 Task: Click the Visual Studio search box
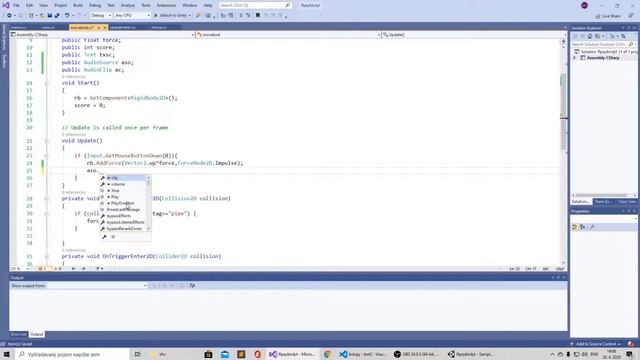point(255,5)
